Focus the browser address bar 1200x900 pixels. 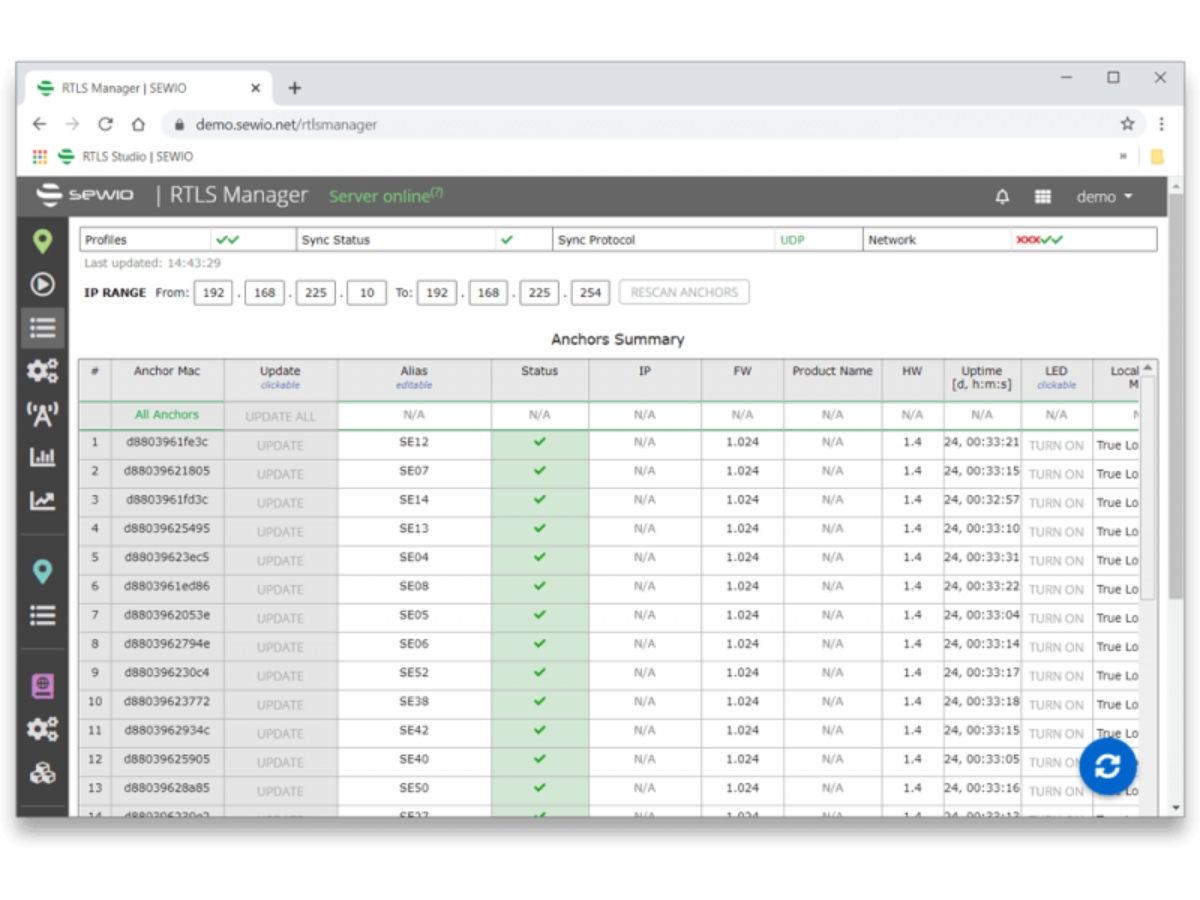click(640, 125)
